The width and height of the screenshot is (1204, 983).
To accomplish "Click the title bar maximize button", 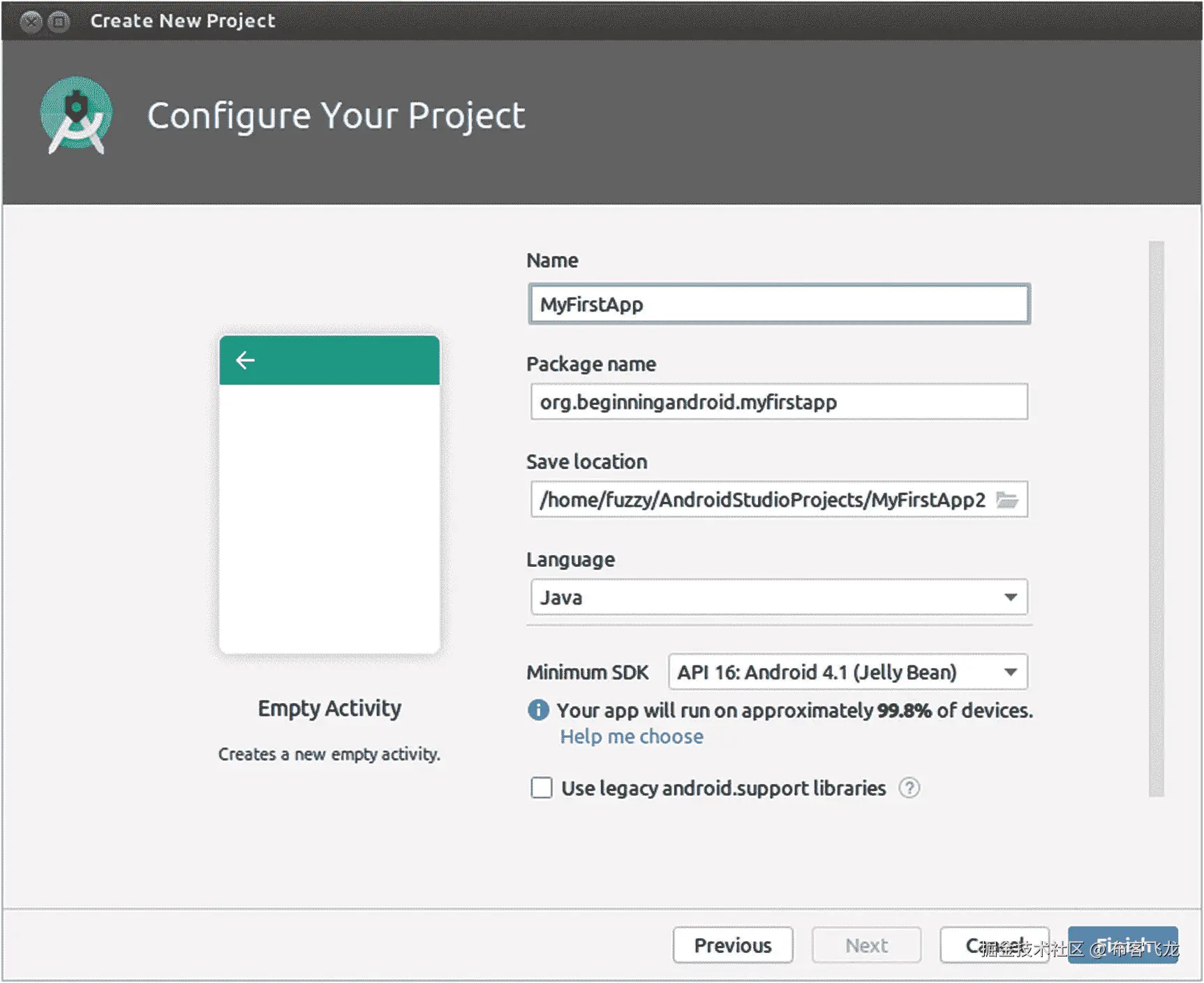I will click(59, 22).
